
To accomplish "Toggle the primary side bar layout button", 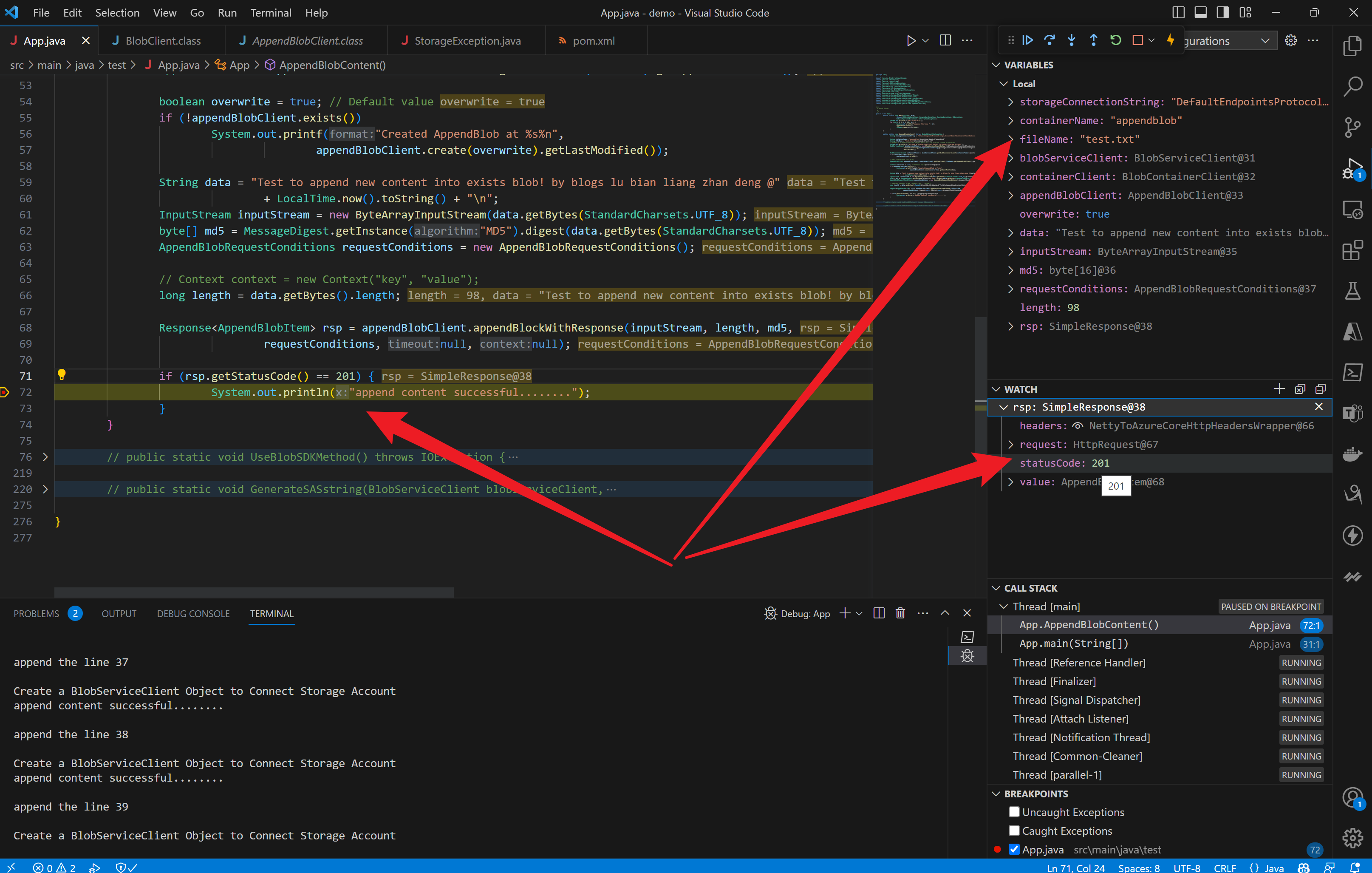I will click(x=1178, y=12).
